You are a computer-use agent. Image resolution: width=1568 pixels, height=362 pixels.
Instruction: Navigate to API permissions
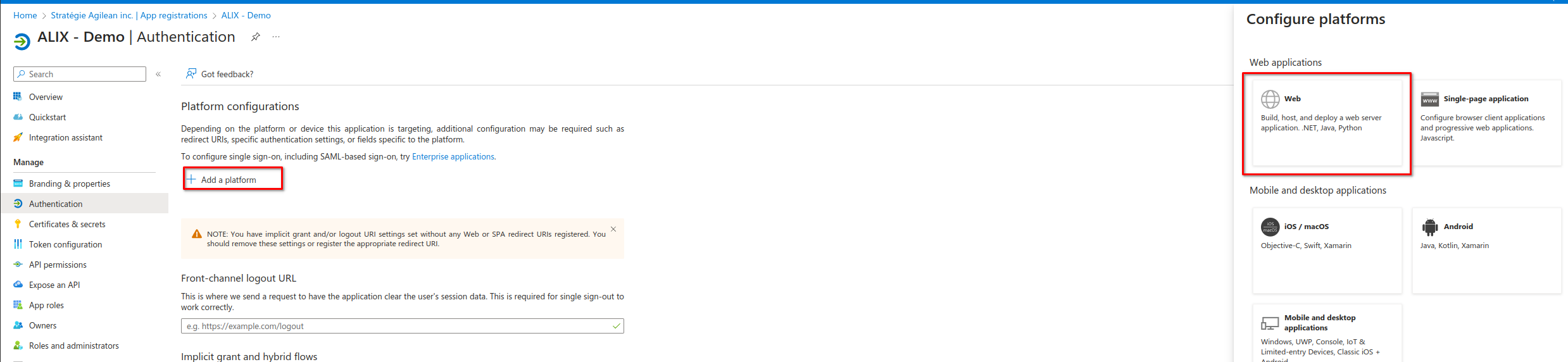[58, 265]
